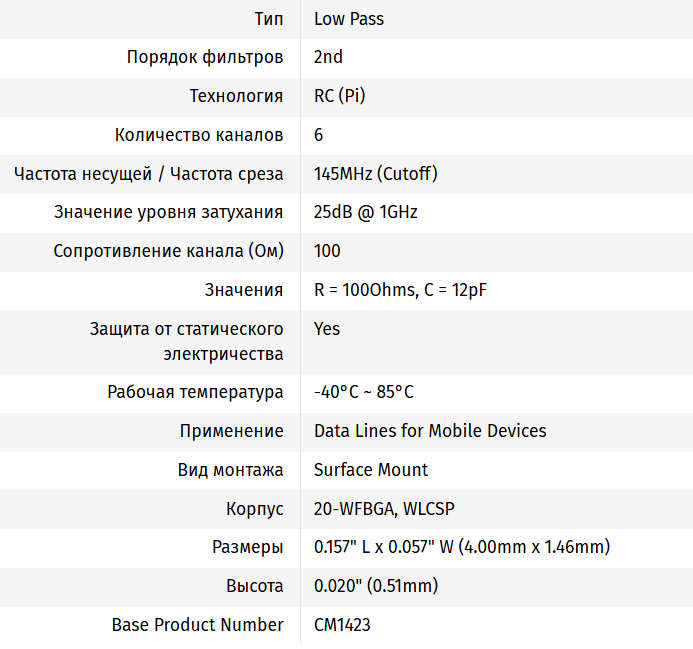Click the "0.020" (0.51mm)" height value
Screen dimensions: 693x649
(x=376, y=586)
